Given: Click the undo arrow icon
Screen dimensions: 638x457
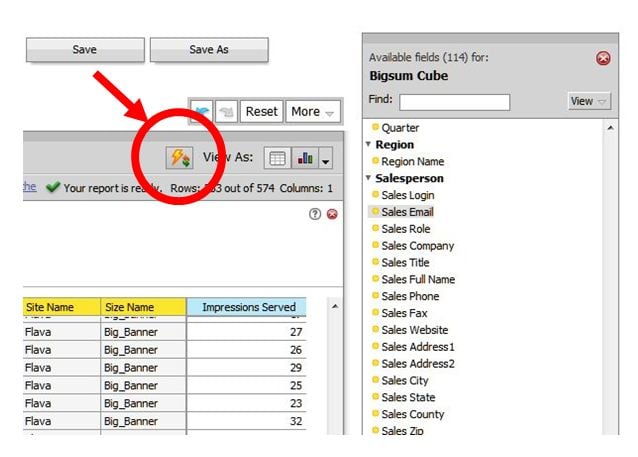Looking at the screenshot, I should click(204, 111).
